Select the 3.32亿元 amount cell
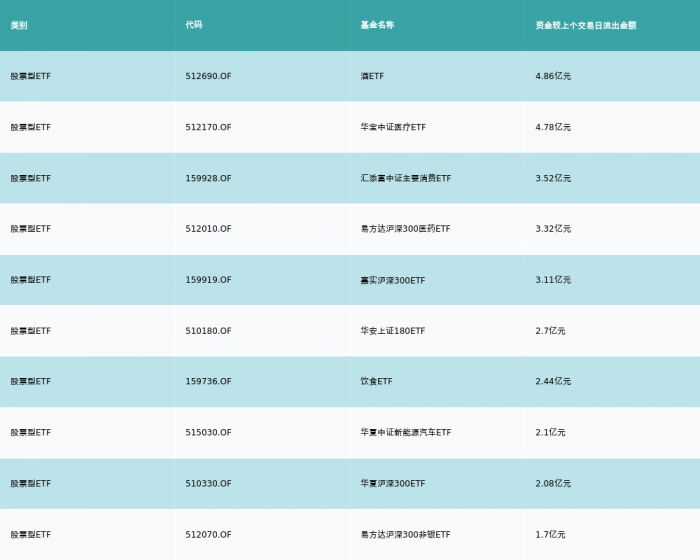 (553, 229)
